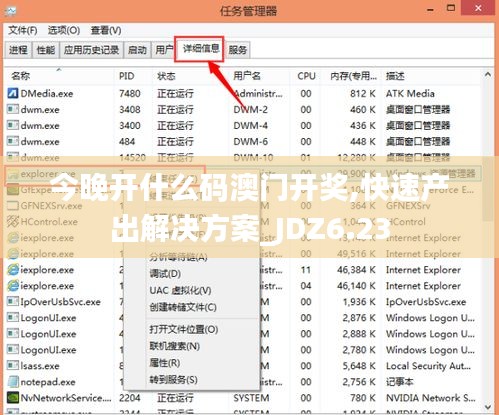Sort by the PID column header
This screenshot has width=499, height=415.
(x=127, y=76)
